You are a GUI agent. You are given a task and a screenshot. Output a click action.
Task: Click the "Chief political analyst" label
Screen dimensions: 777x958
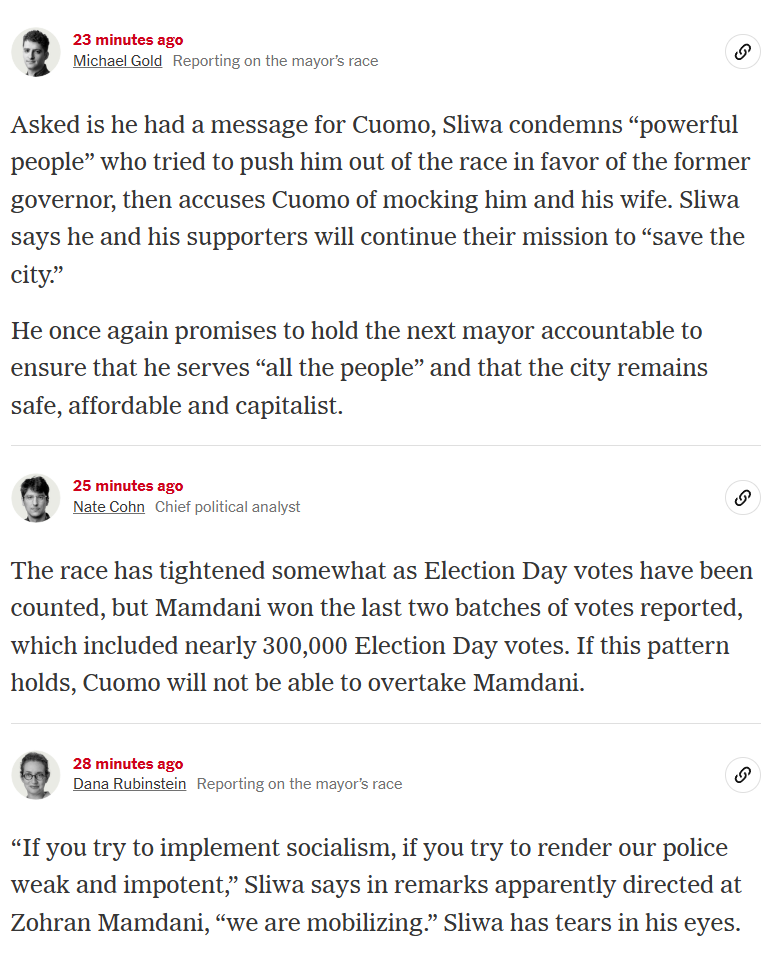click(227, 507)
